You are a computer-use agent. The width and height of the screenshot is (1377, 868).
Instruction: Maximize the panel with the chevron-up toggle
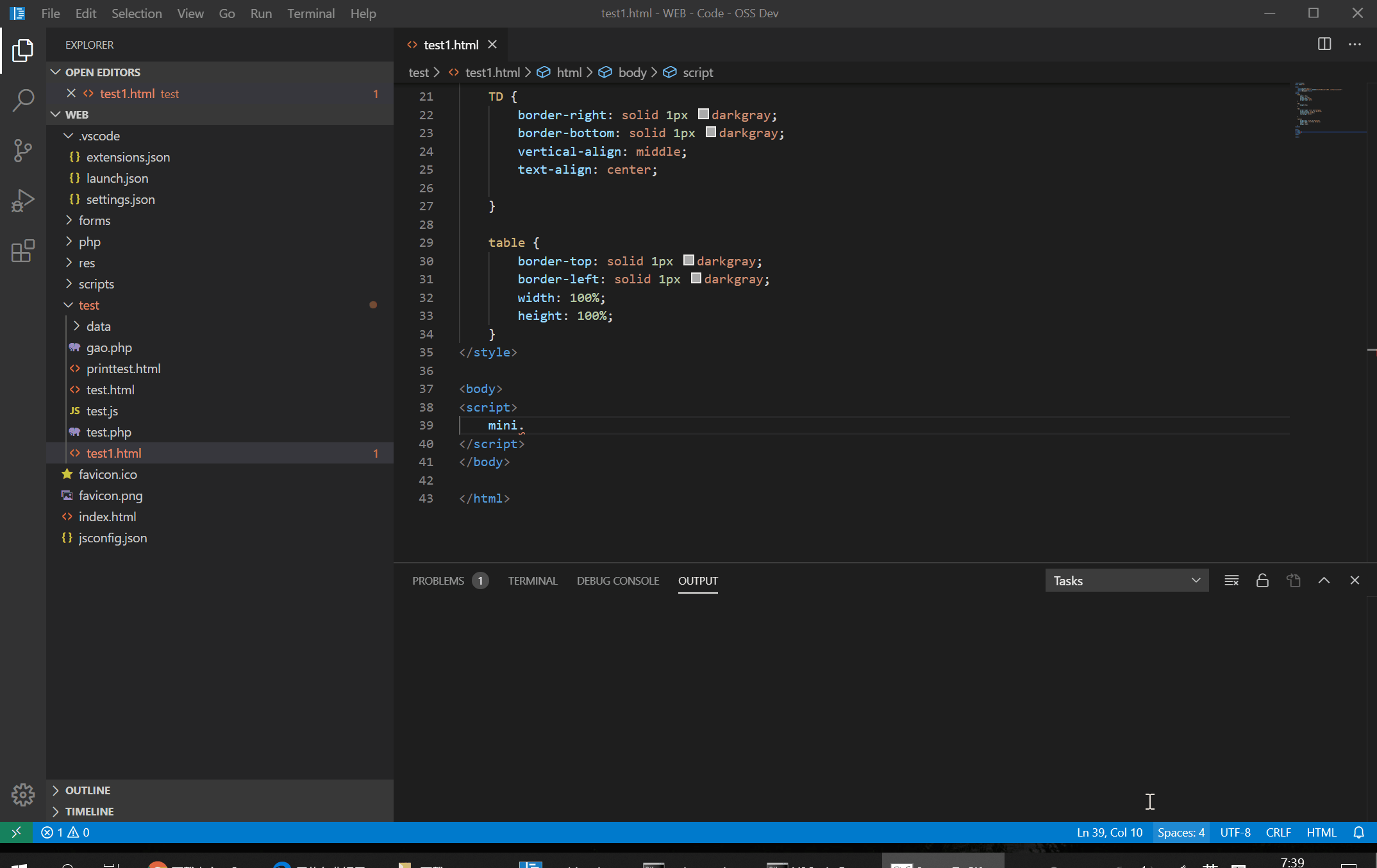coord(1324,580)
